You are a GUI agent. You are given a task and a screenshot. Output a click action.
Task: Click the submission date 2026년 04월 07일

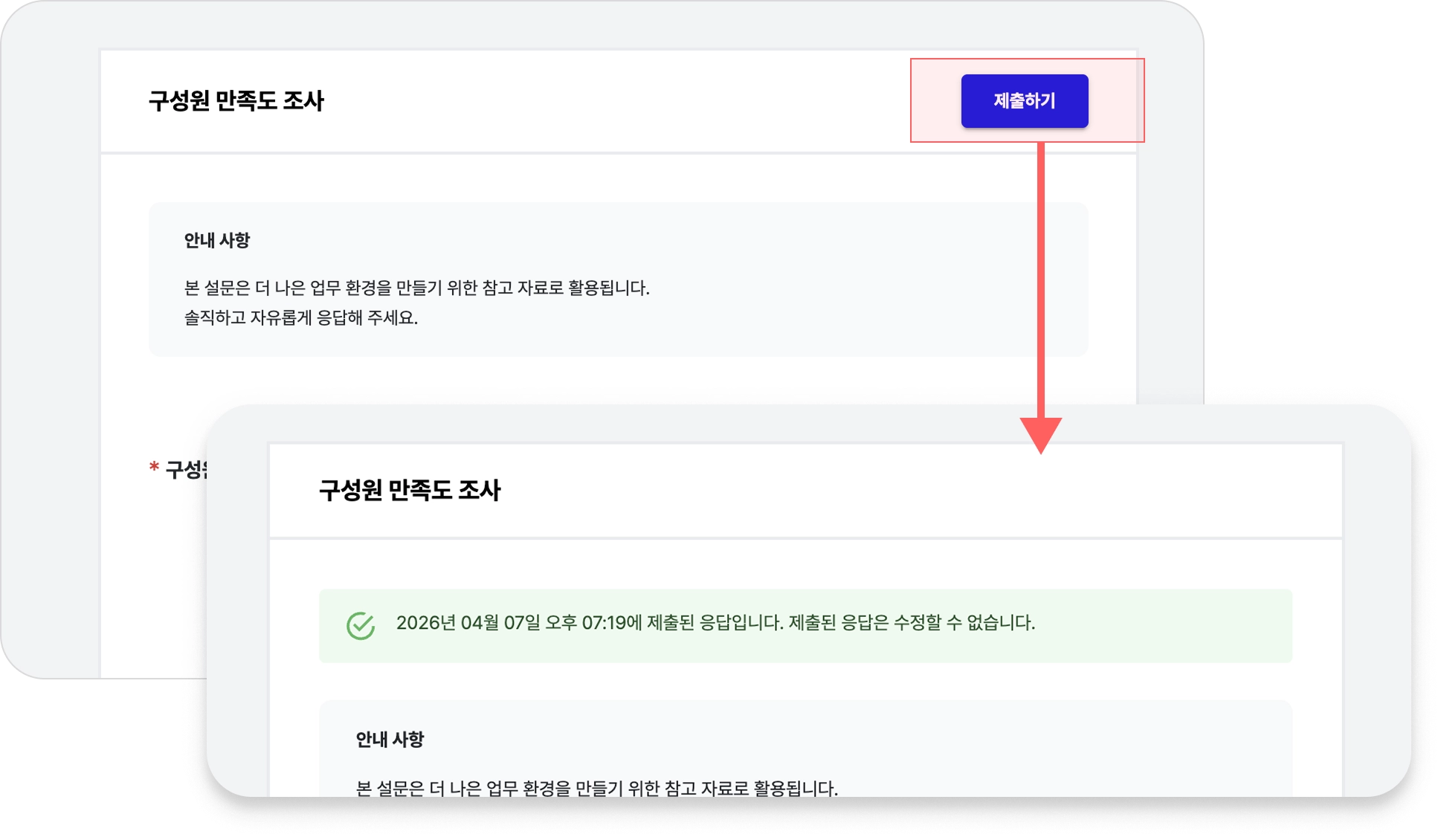pyautogui.click(x=468, y=623)
